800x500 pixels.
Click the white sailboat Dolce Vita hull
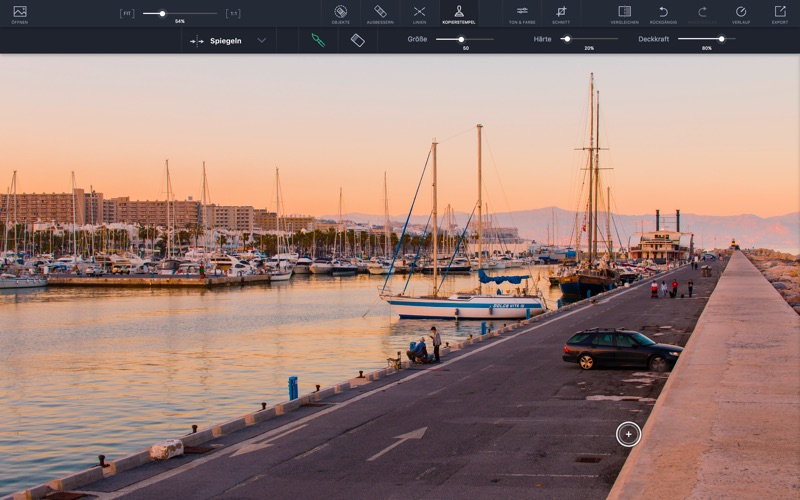point(465,307)
